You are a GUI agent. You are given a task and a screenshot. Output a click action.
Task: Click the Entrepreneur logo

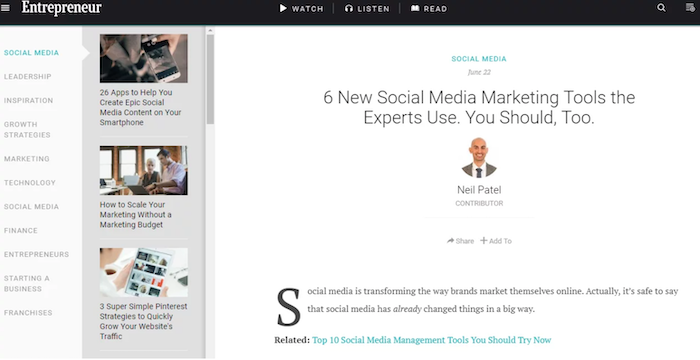[x=62, y=8]
